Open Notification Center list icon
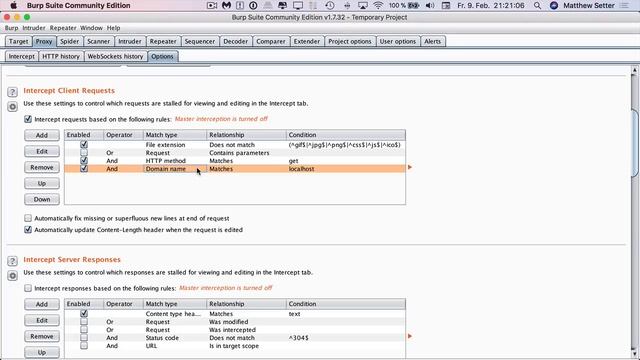The width and height of the screenshot is (640, 360). click(624, 5)
